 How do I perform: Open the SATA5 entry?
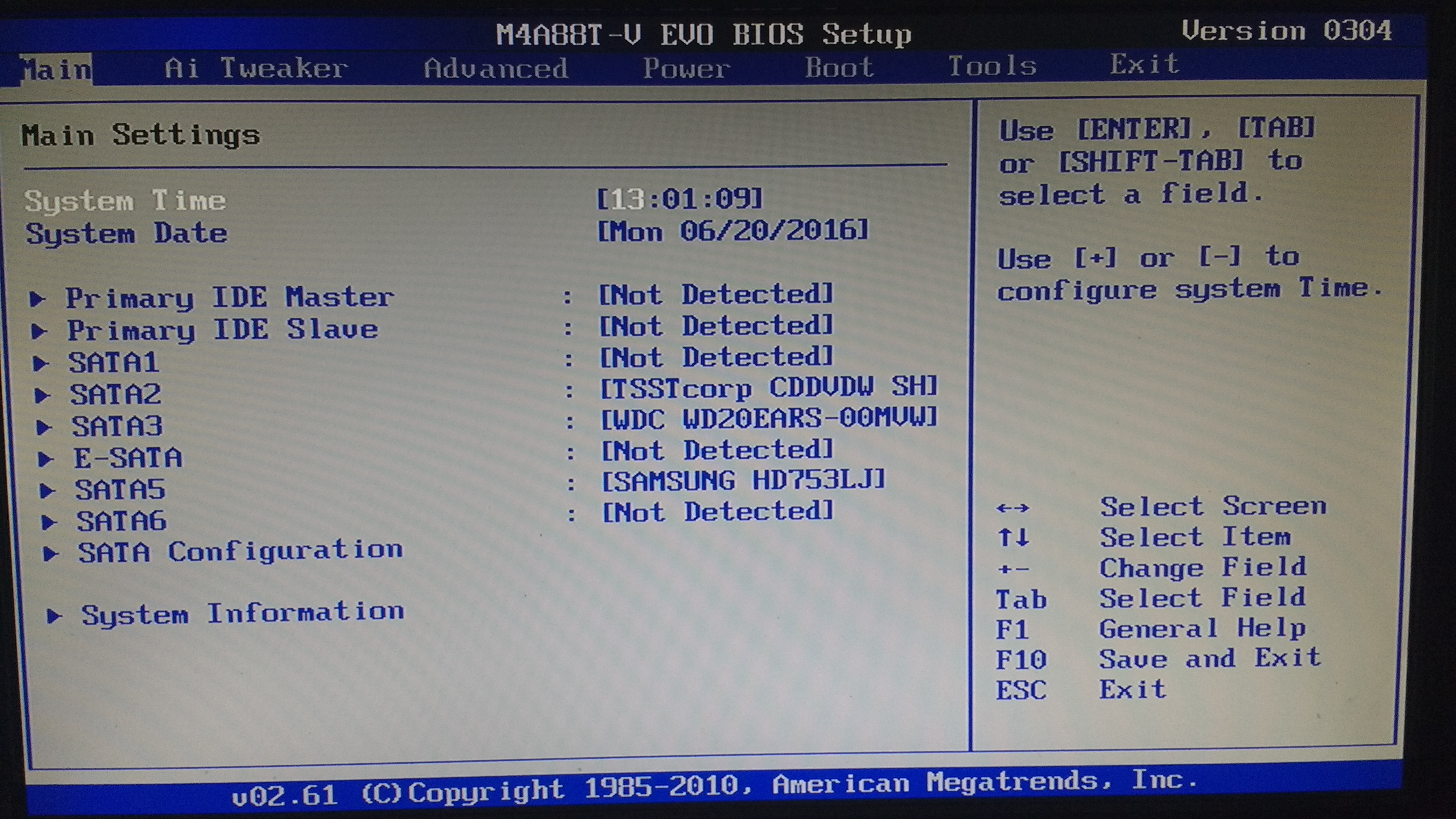coord(120,490)
